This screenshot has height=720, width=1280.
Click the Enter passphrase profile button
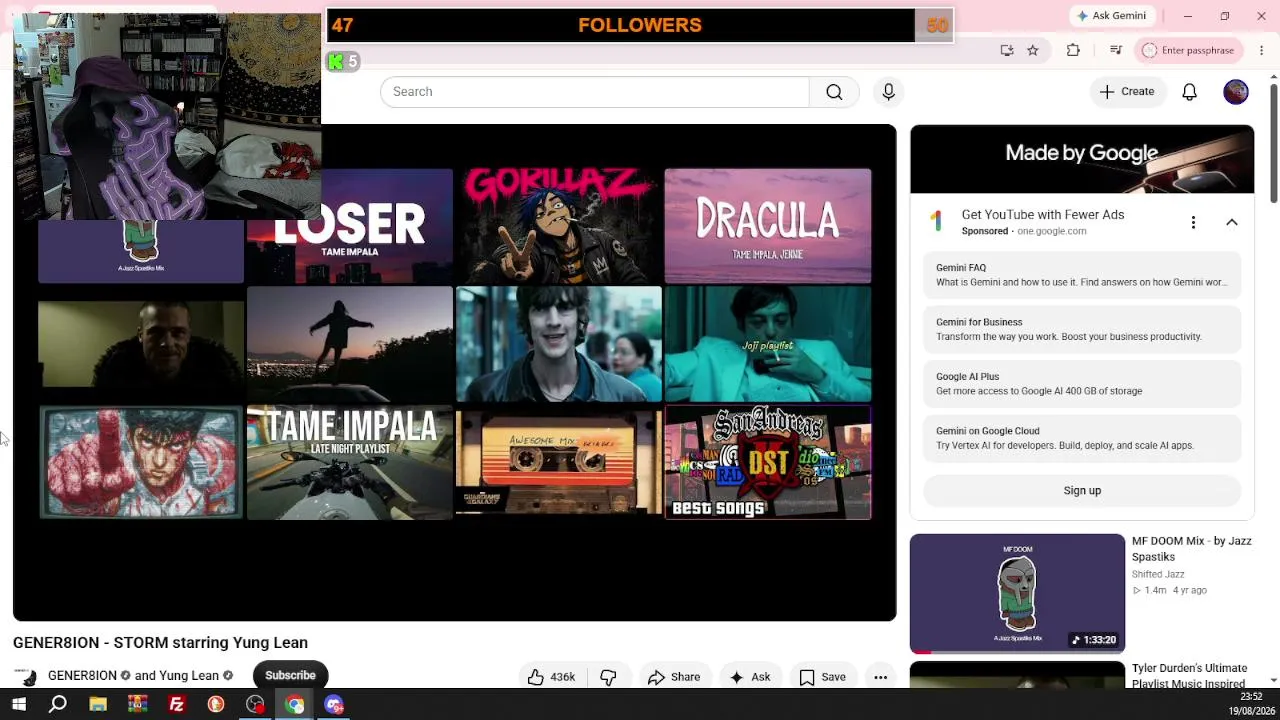(x=1190, y=50)
